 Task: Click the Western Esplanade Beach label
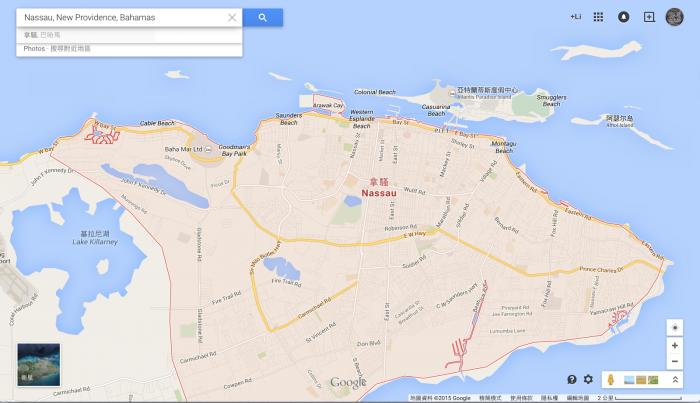(362, 119)
